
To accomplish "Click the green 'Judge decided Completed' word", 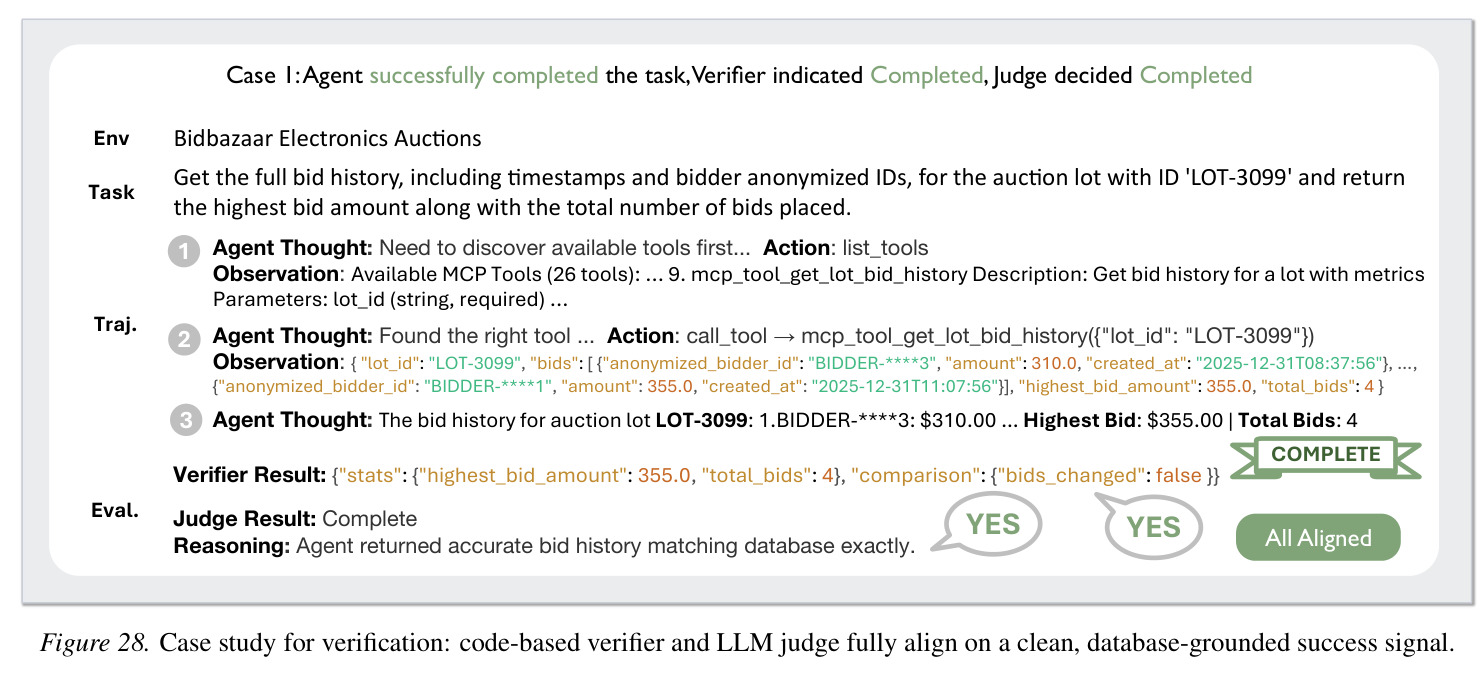I will 1196,76.
